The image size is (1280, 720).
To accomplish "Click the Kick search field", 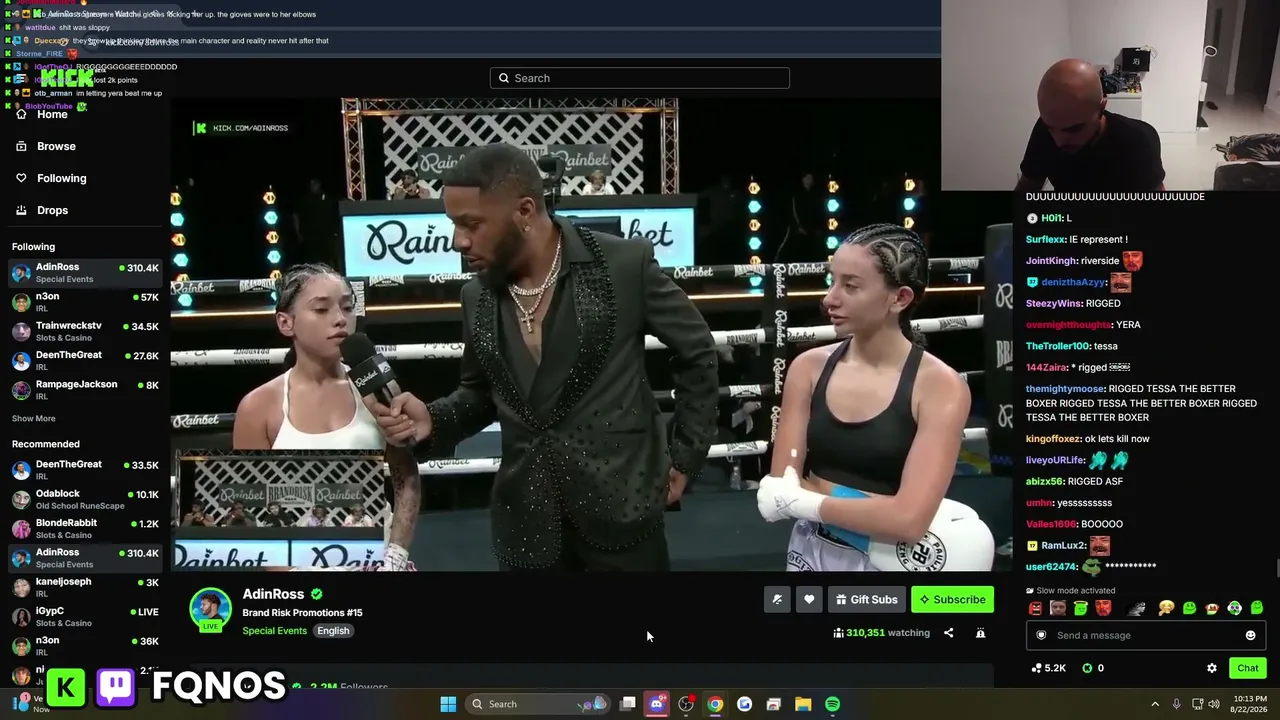I will 640,78.
